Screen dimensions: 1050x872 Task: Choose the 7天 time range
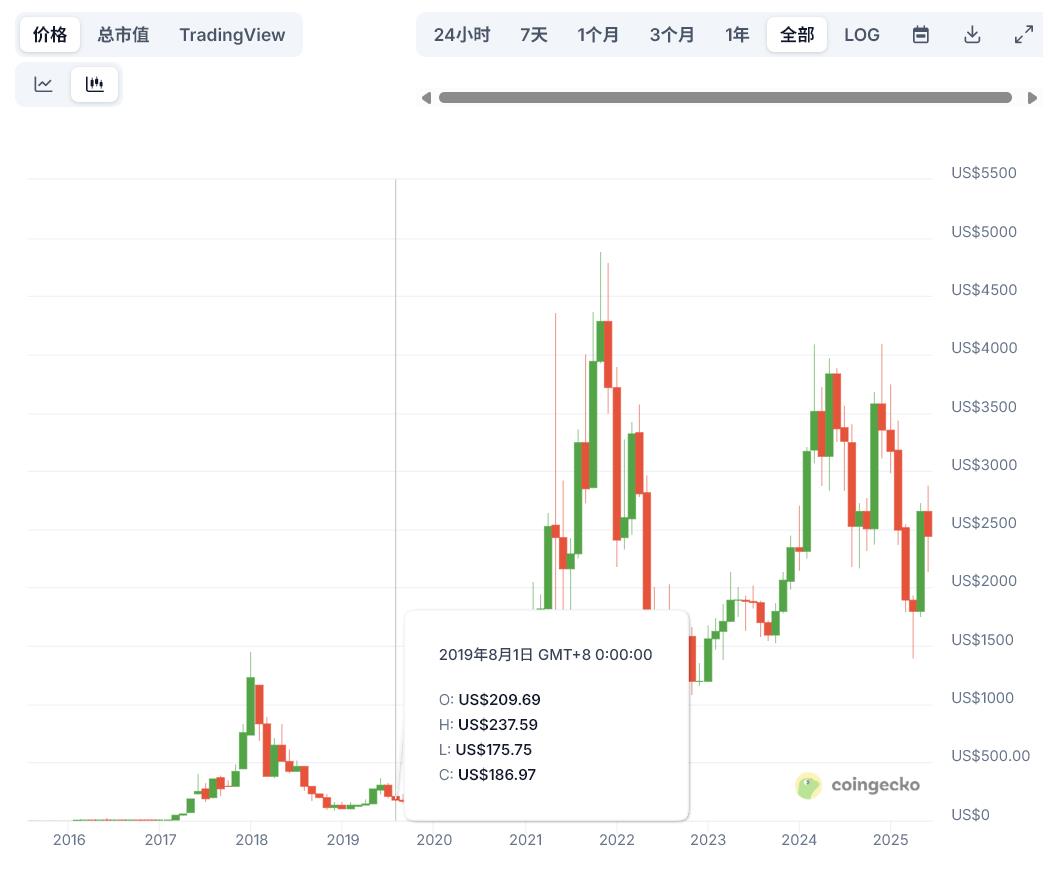click(x=534, y=34)
